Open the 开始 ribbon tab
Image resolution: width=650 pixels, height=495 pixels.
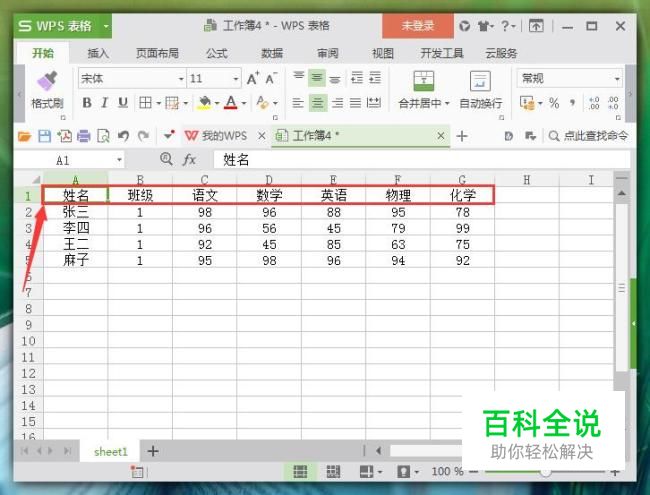point(43,53)
